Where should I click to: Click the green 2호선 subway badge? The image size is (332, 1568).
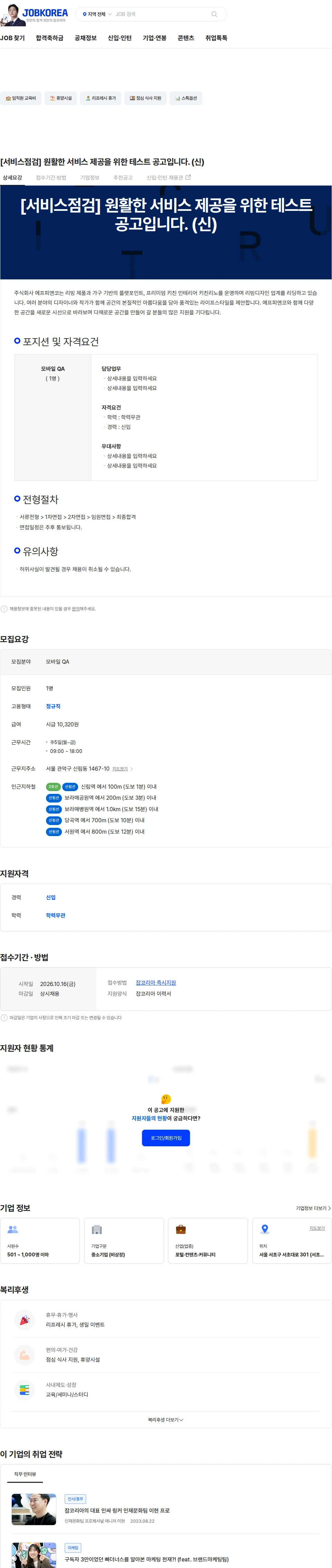click(x=53, y=787)
